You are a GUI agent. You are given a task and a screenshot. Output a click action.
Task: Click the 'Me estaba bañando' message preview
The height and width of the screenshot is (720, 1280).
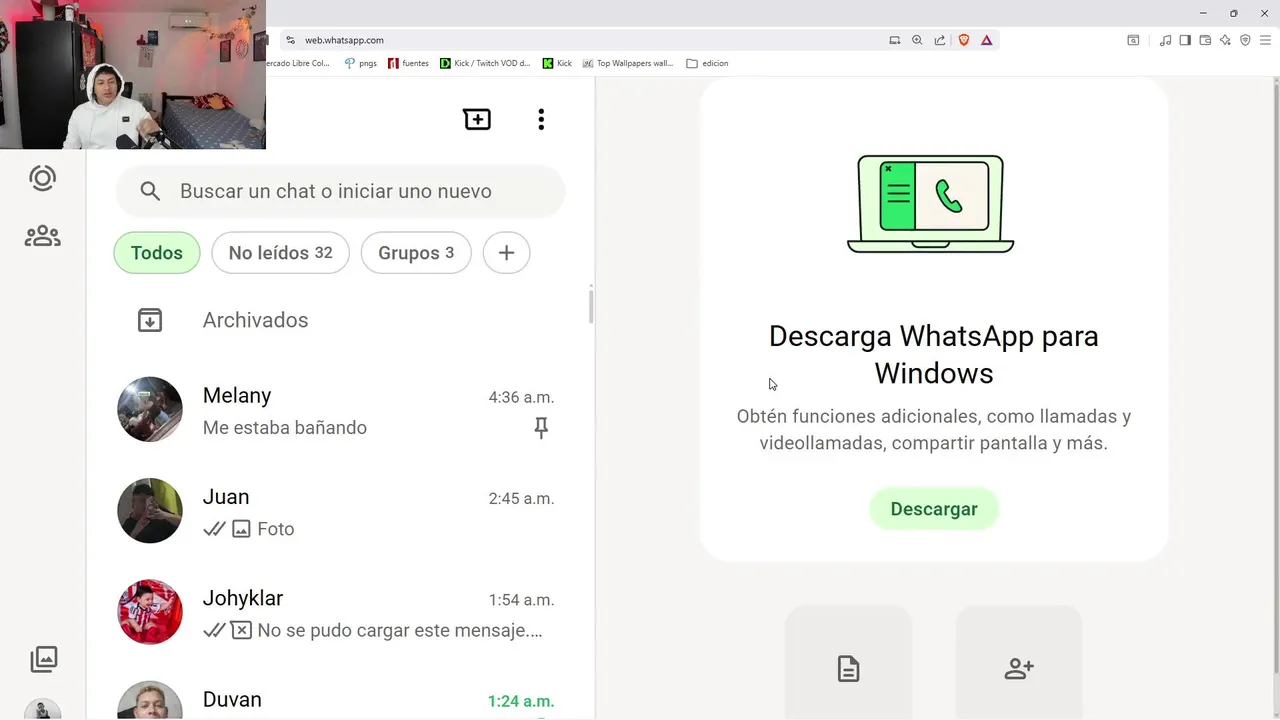[x=285, y=428]
